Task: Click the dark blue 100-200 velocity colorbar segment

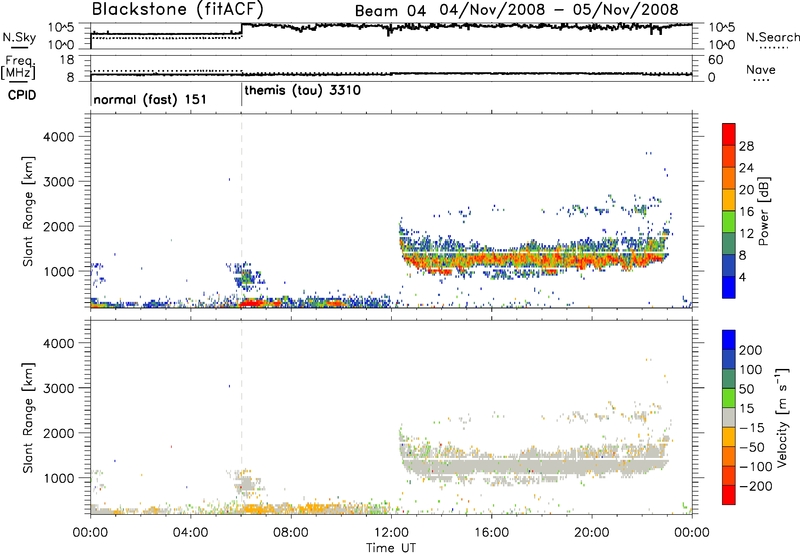Action: point(729,359)
